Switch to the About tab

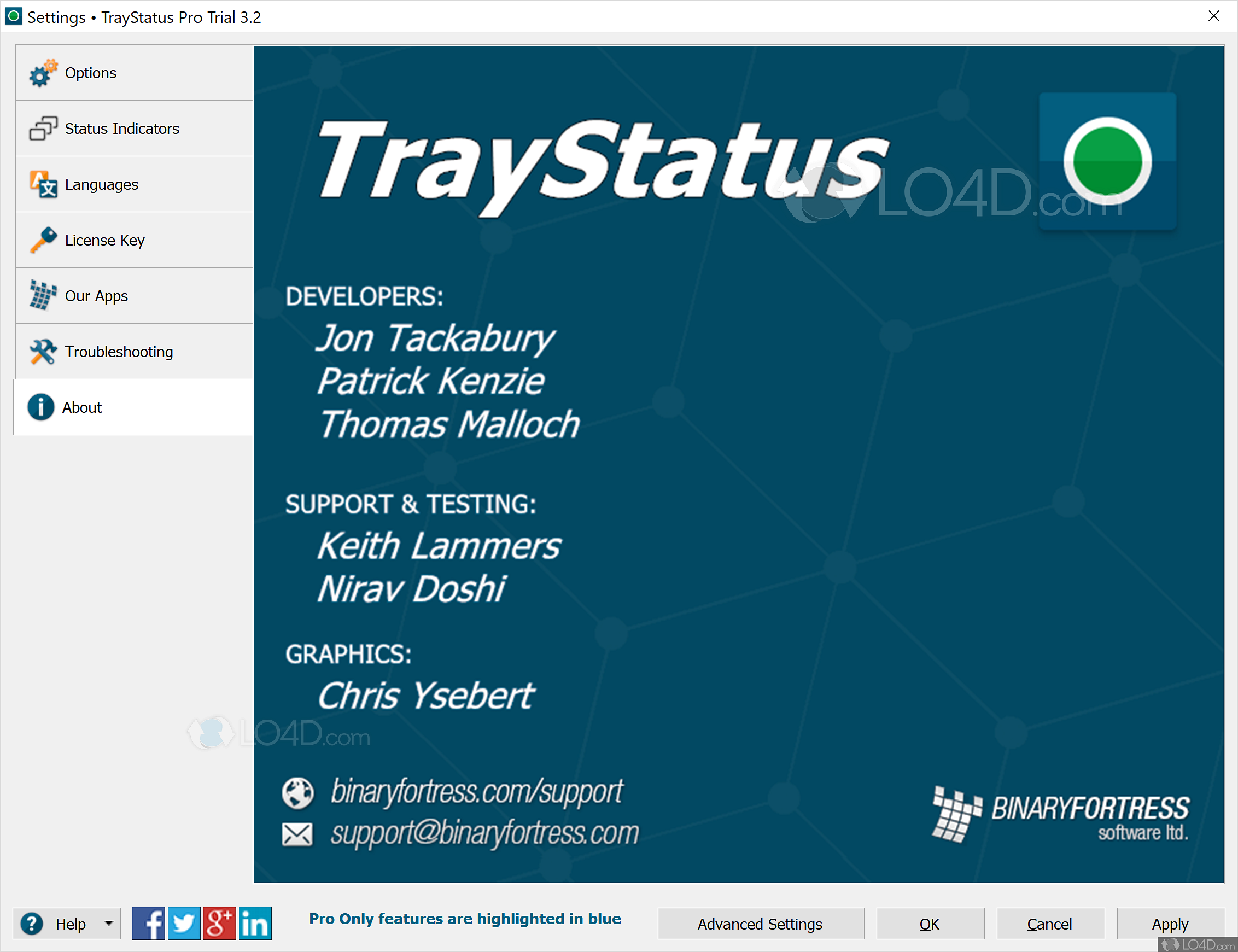point(81,407)
